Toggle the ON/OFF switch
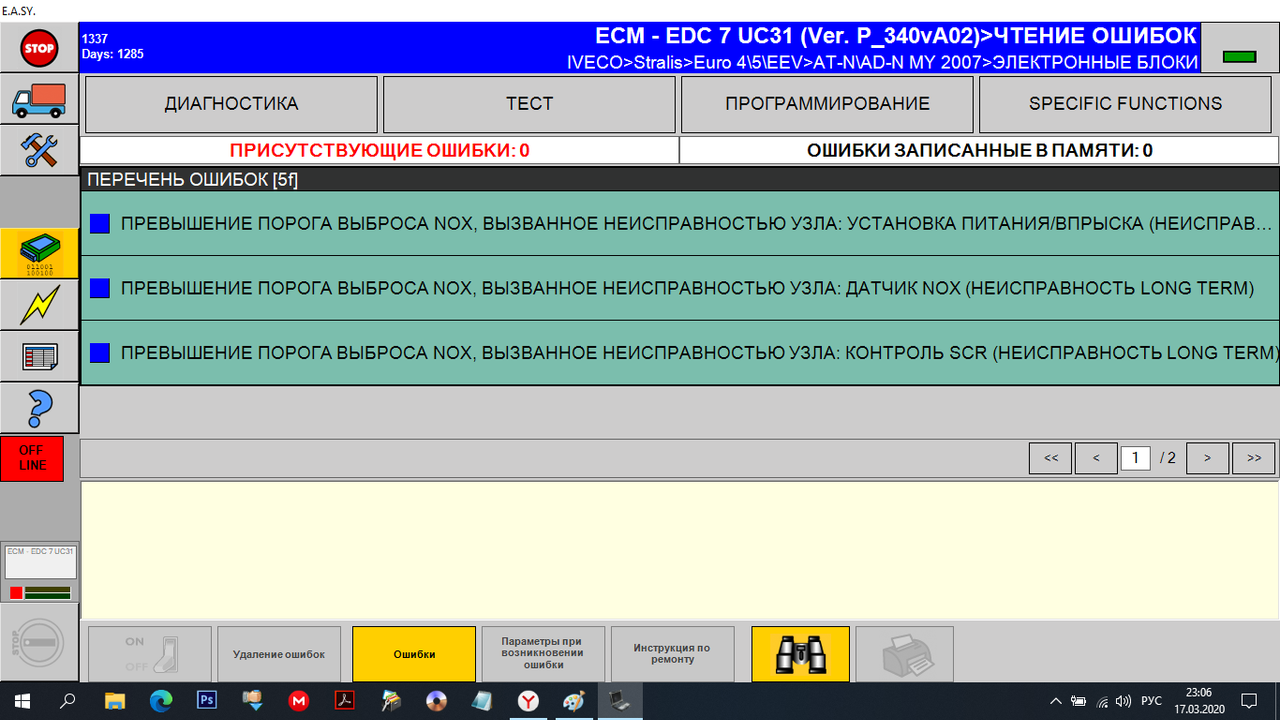This screenshot has height=720, width=1280. [x=149, y=654]
